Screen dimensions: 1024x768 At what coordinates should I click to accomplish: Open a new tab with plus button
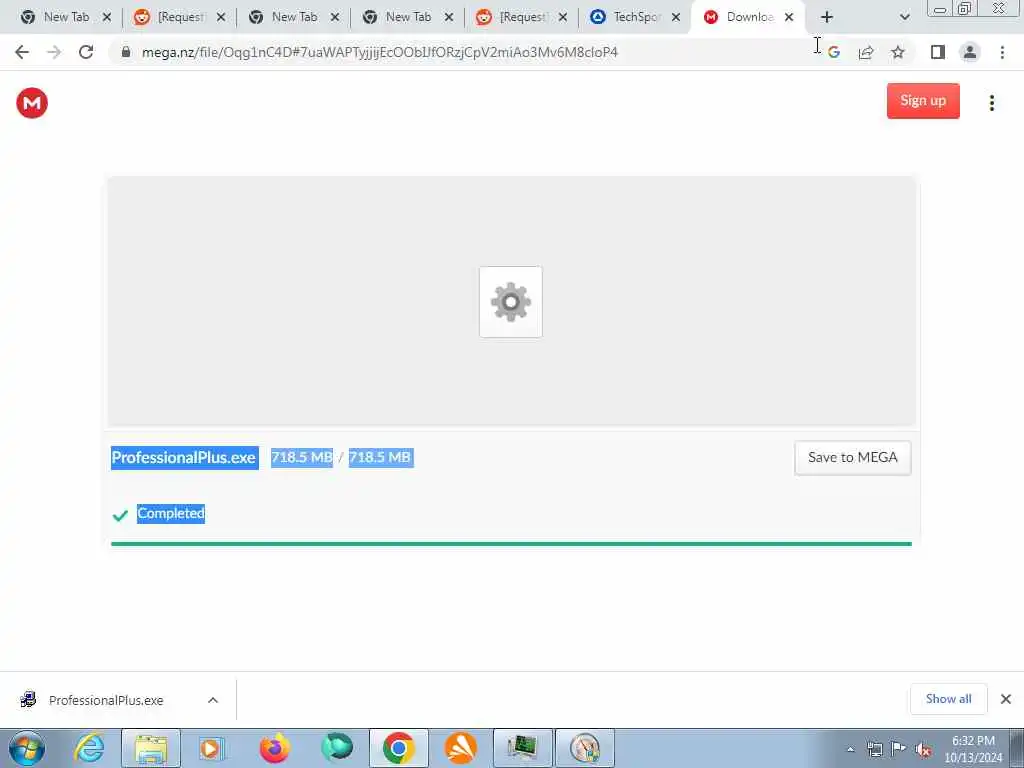pyautogui.click(x=827, y=17)
